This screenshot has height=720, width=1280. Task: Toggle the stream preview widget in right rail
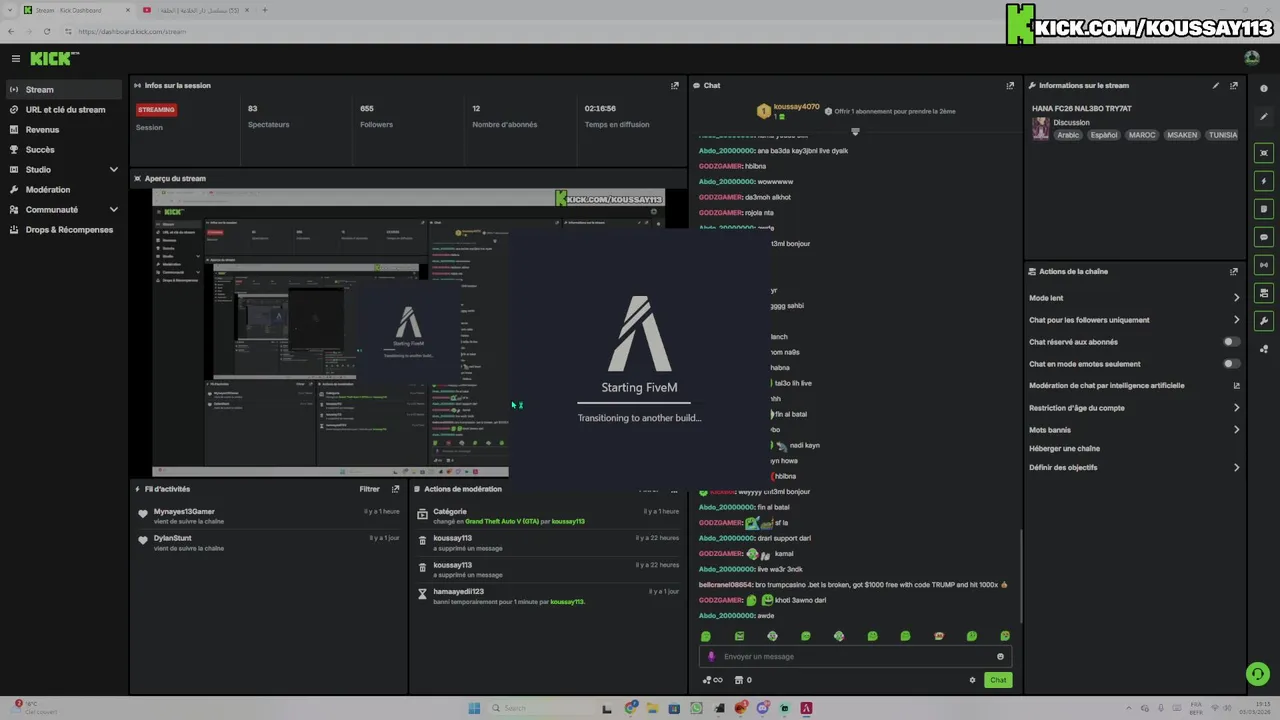click(1264, 153)
